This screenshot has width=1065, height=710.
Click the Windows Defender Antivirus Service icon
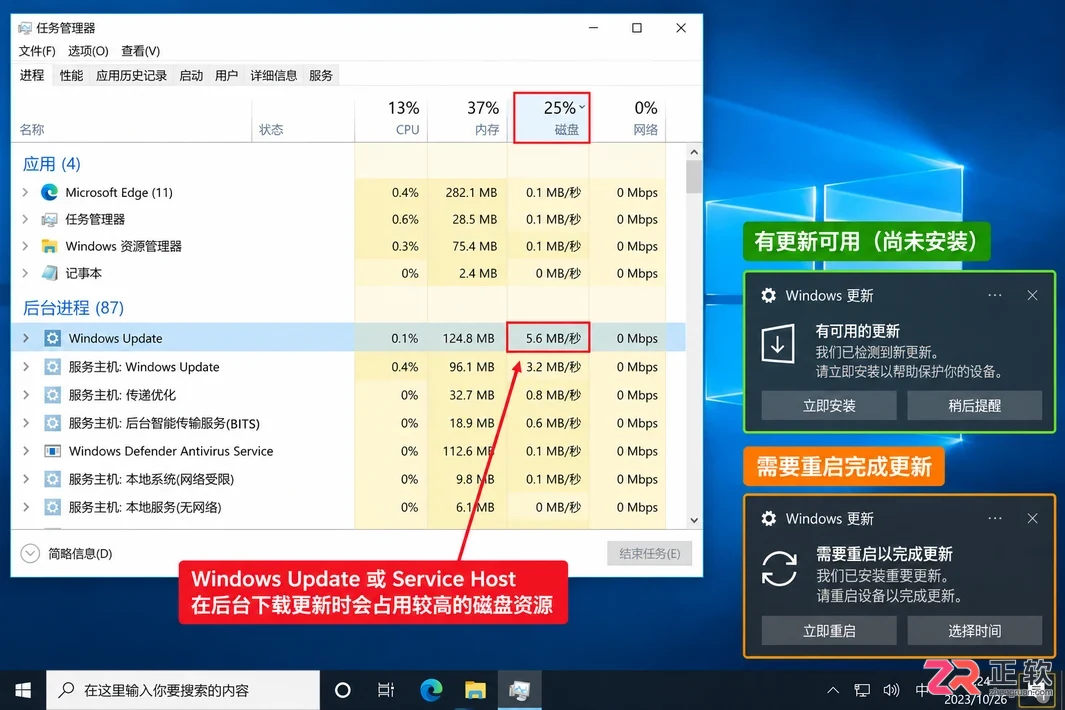52,451
